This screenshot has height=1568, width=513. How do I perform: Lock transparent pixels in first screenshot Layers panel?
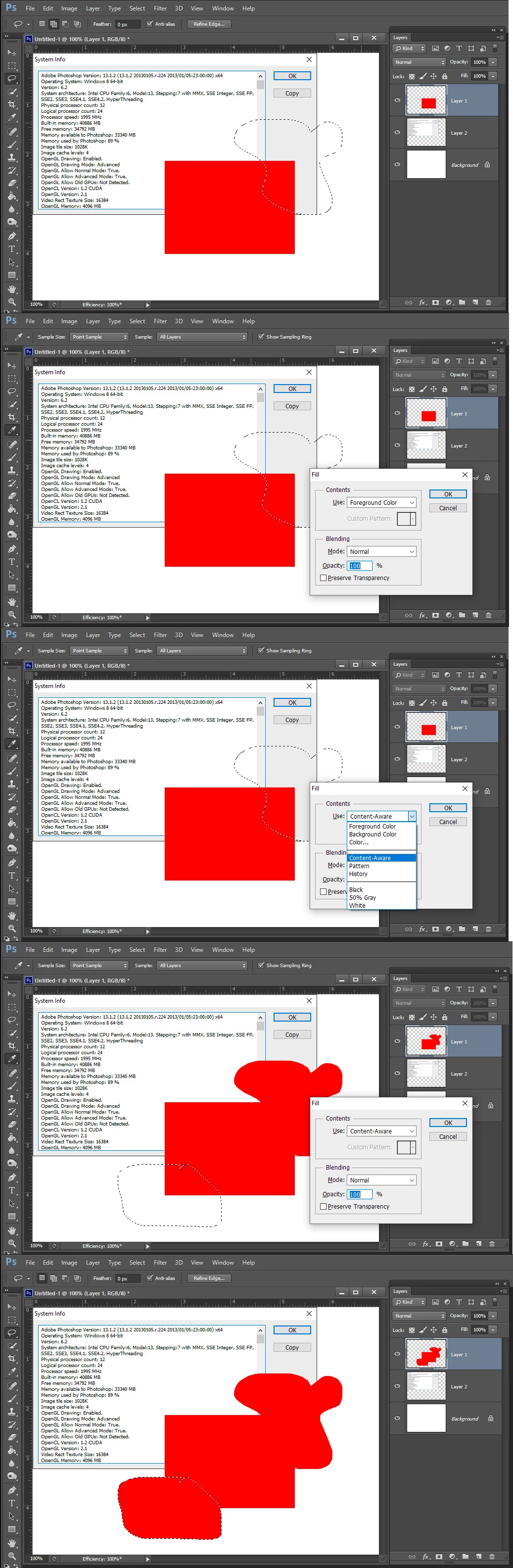click(412, 77)
